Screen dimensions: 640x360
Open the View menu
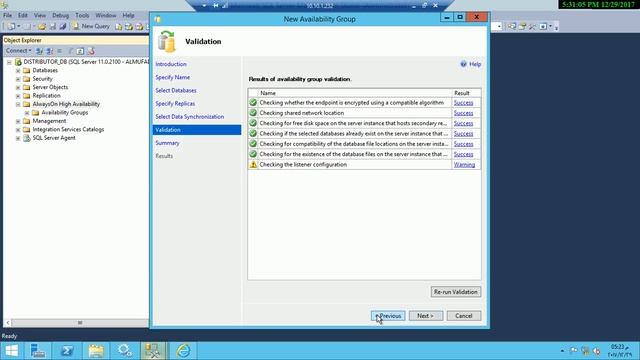click(x=40, y=16)
